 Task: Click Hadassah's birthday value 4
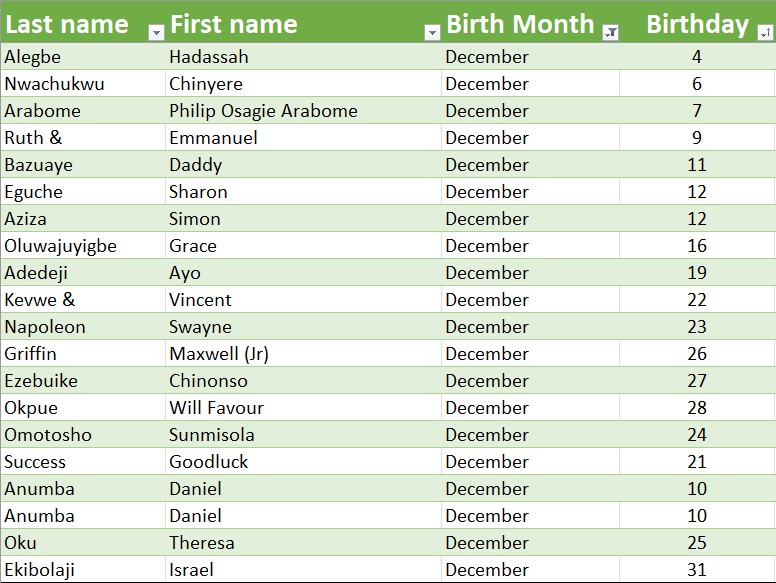click(697, 57)
